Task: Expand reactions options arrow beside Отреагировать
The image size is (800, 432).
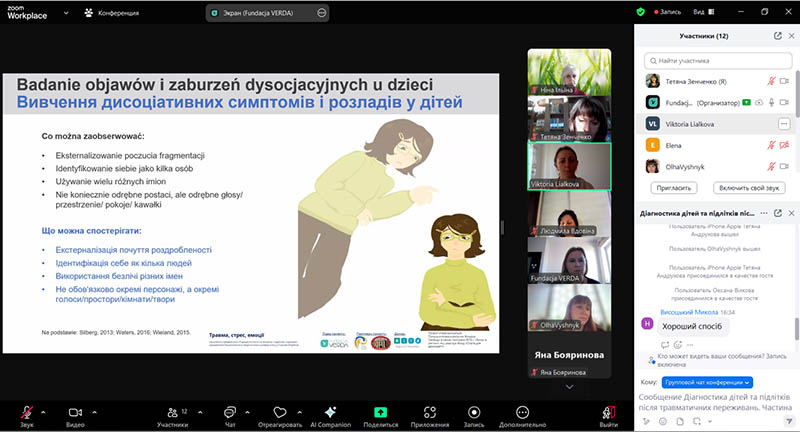Action: pyautogui.click(x=299, y=412)
